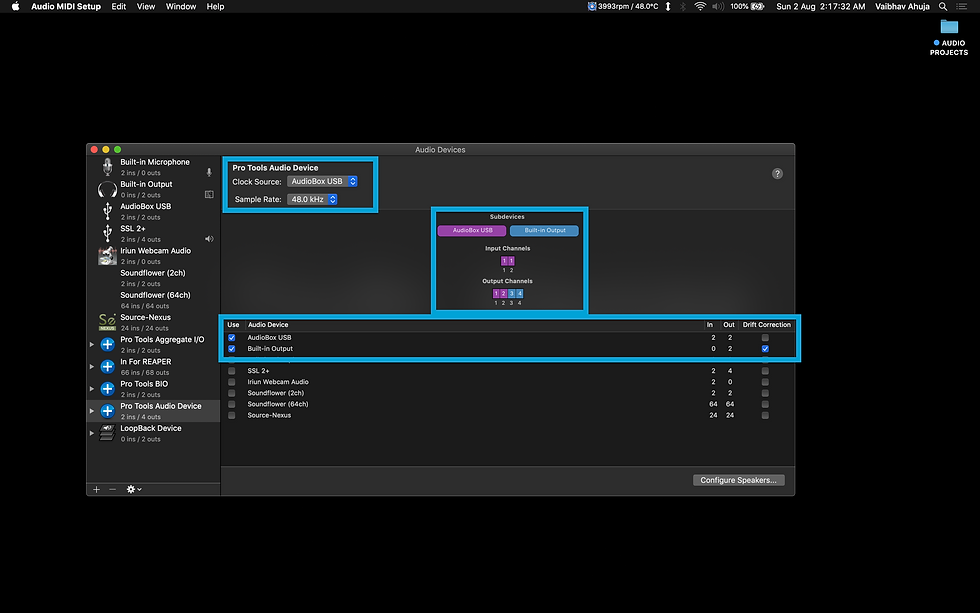Click Pro Tools Audio Device aggregate icon

[108, 411]
